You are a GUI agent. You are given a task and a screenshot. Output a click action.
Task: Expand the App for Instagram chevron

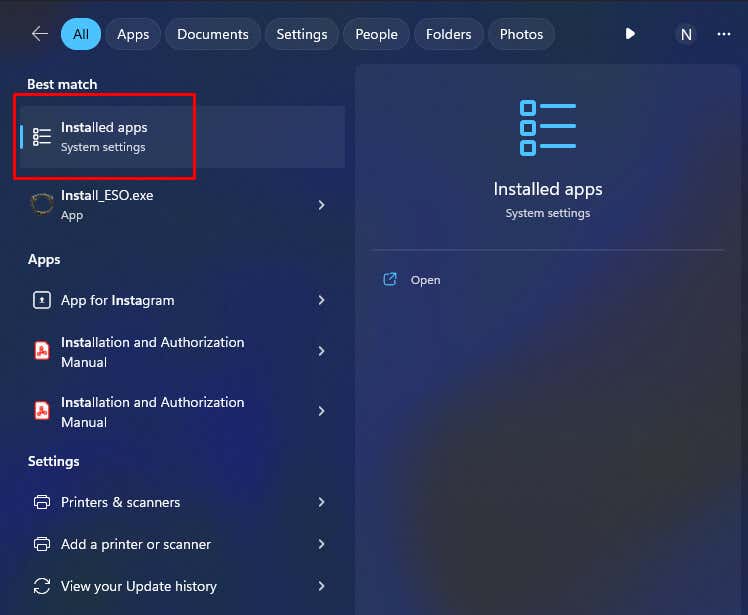pyautogui.click(x=321, y=300)
